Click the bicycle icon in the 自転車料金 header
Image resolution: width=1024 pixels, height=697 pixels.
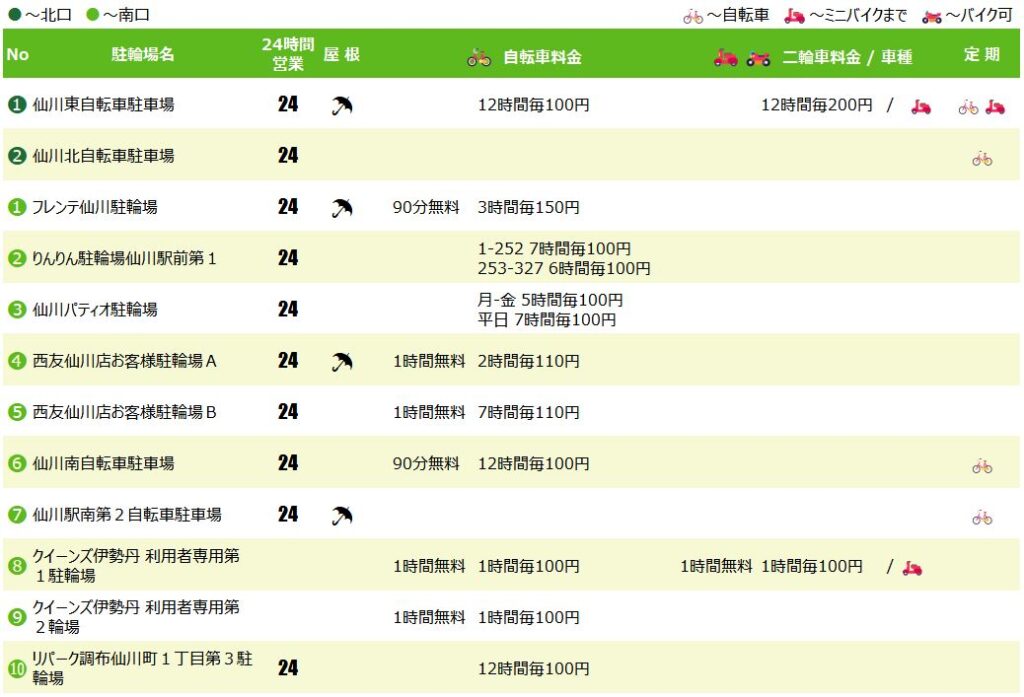click(x=479, y=58)
